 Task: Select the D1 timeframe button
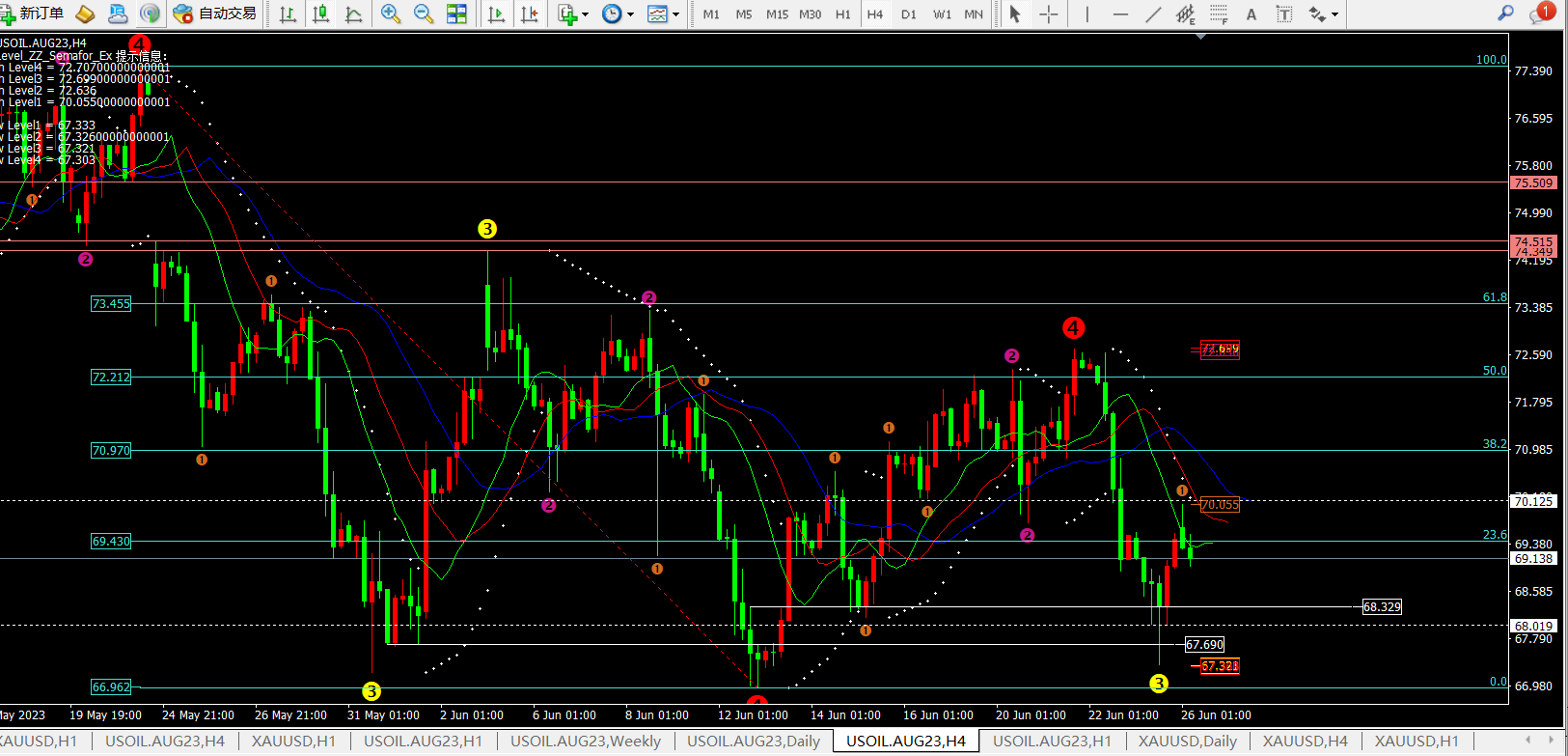pyautogui.click(x=908, y=14)
